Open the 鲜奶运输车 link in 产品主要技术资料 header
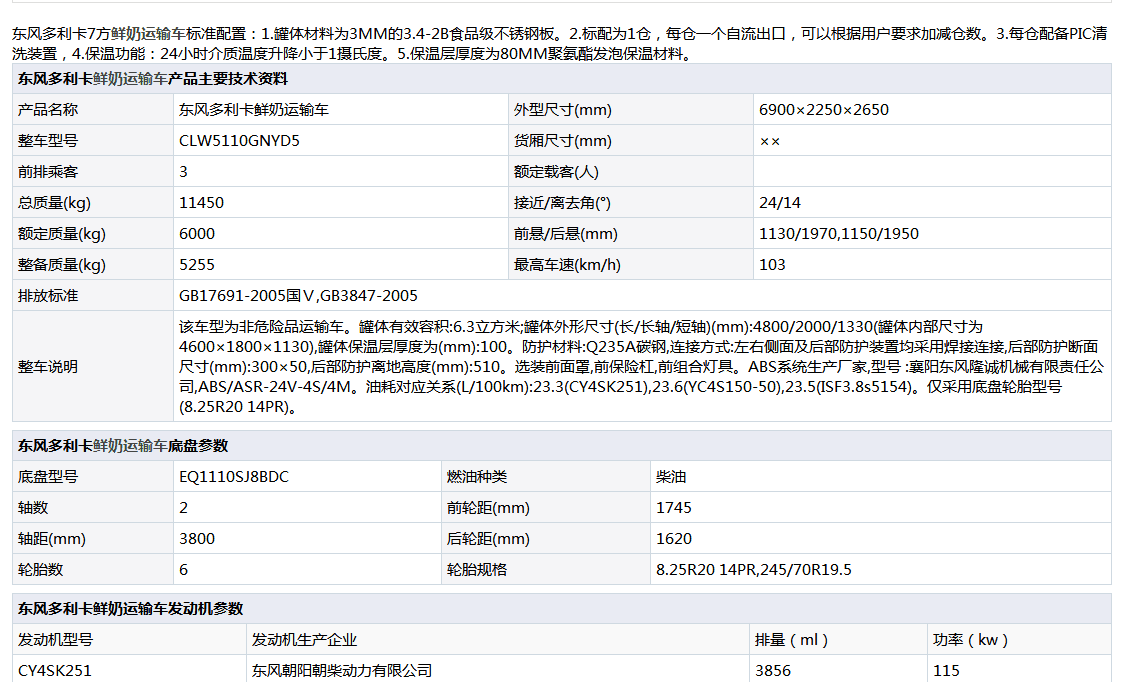The image size is (1124, 682). click(130, 79)
